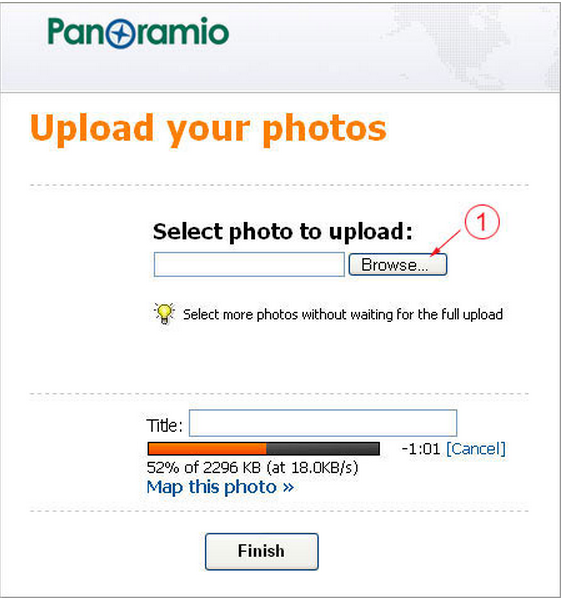Click the Panoramio logo text
Viewport: 561px width, 598px height.
(x=138, y=32)
